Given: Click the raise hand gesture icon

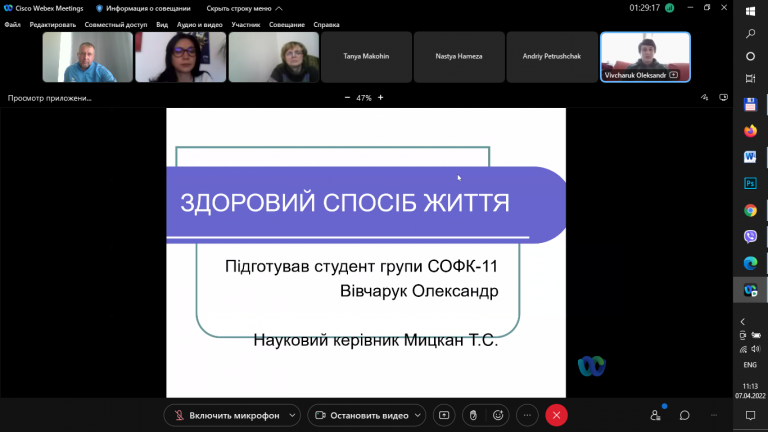Looking at the screenshot, I should [473, 415].
